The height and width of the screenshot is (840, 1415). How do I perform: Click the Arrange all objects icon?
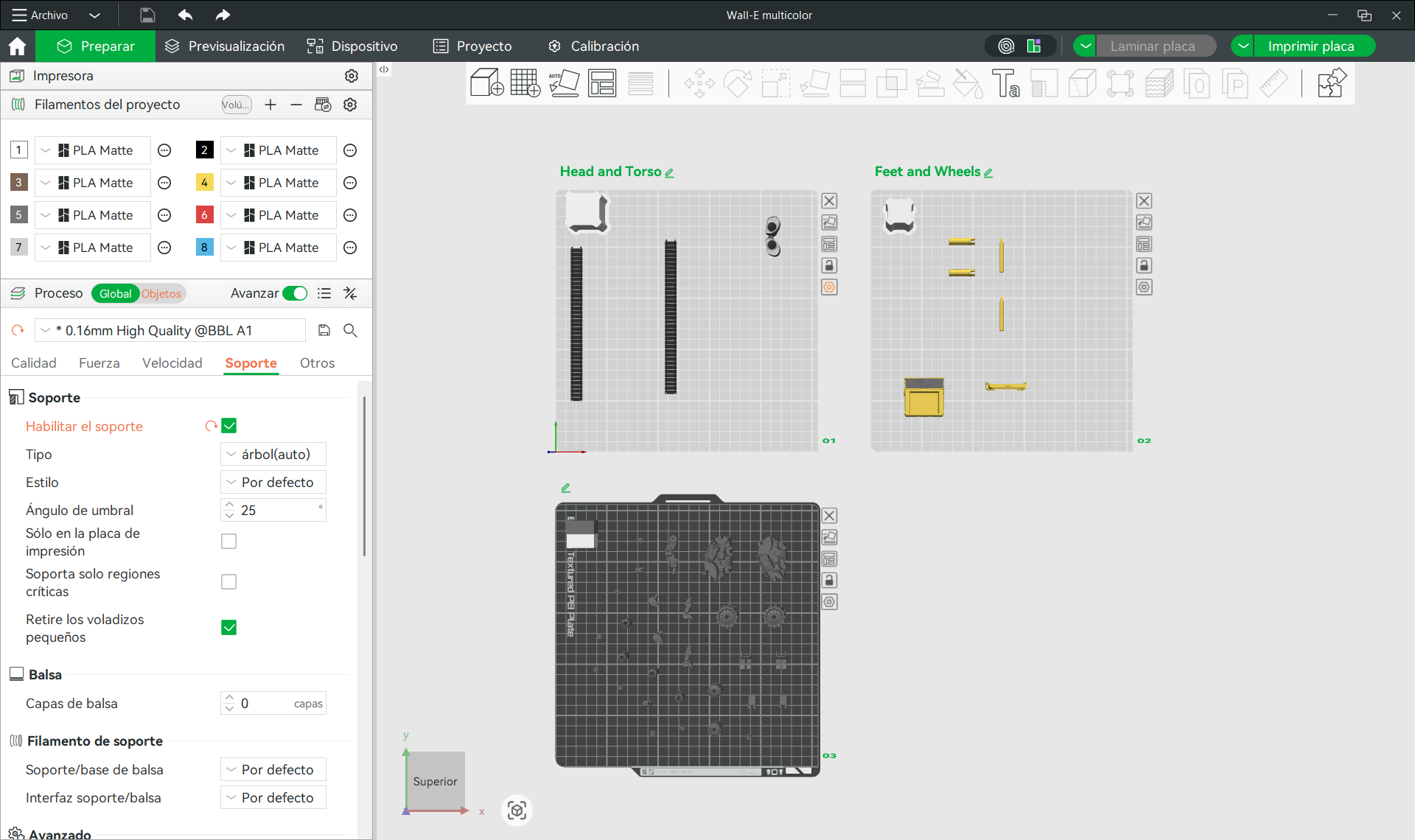click(x=602, y=83)
